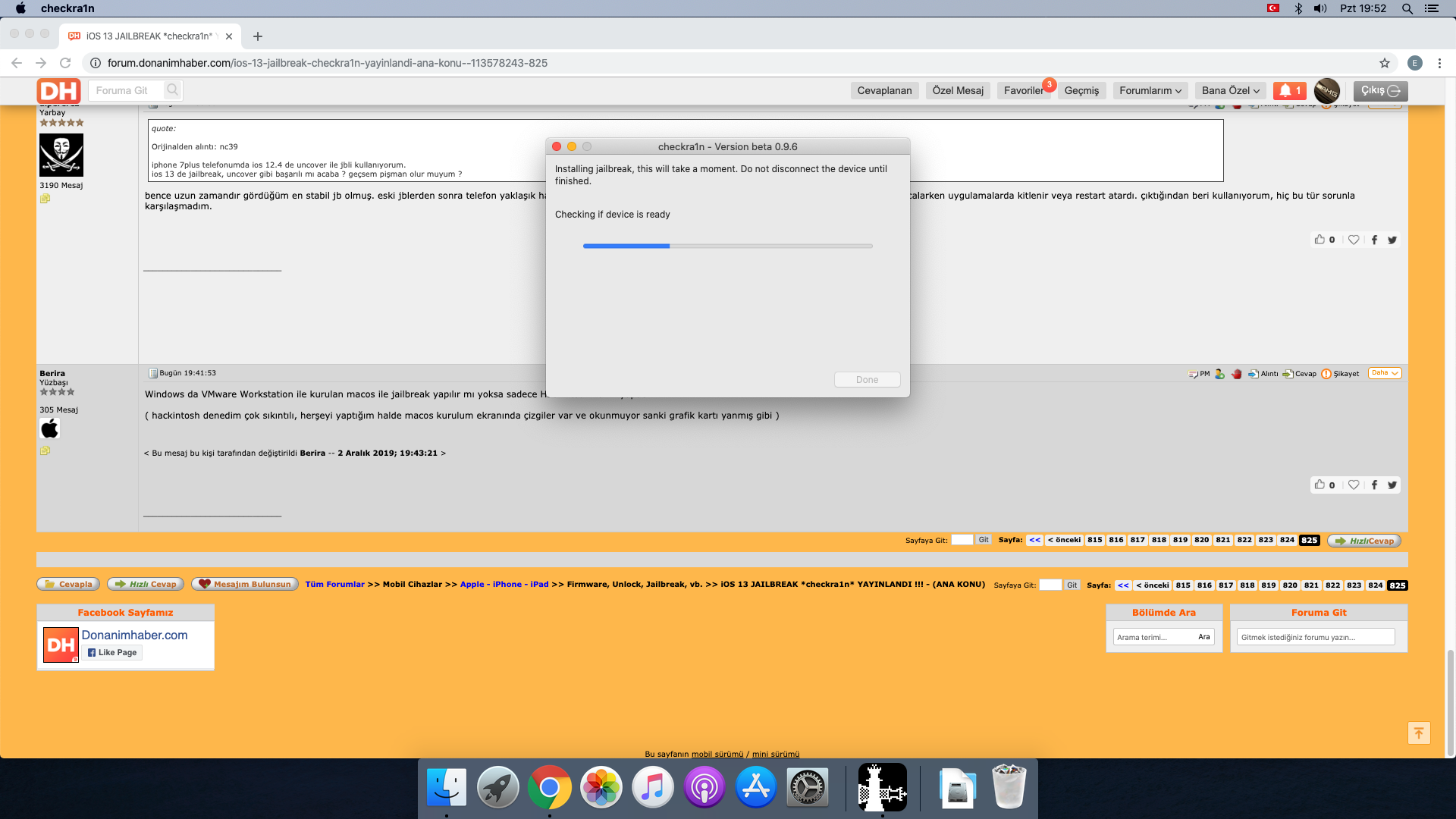
Task: Go back in Chrome history
Action: [17, 63]
